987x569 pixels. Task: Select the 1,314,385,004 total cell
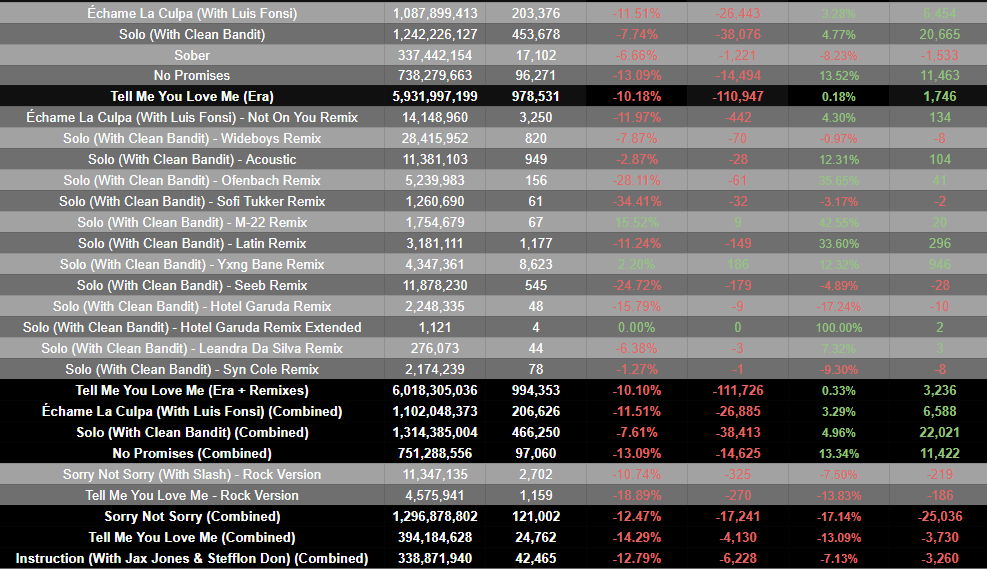pos(435,432)
